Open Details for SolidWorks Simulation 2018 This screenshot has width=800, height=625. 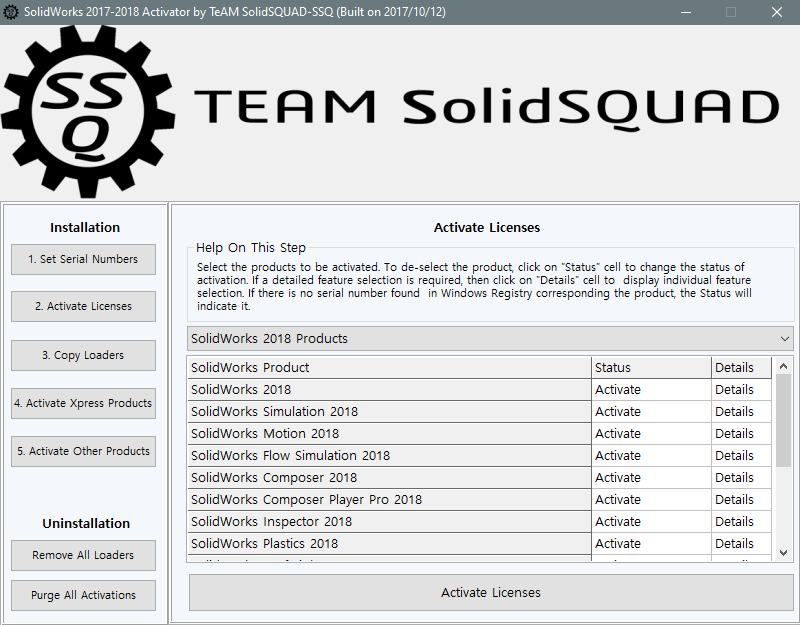741,411
